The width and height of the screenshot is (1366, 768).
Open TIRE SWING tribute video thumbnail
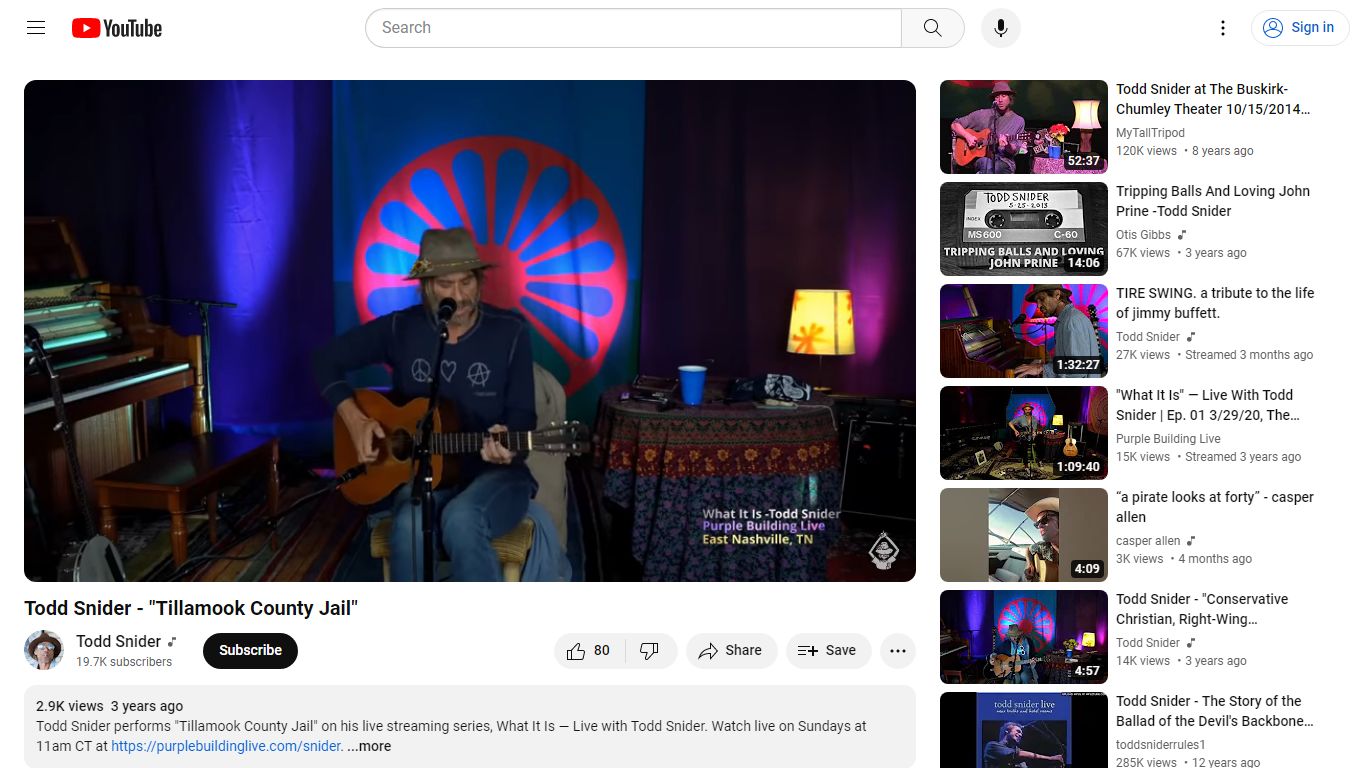1024,331
